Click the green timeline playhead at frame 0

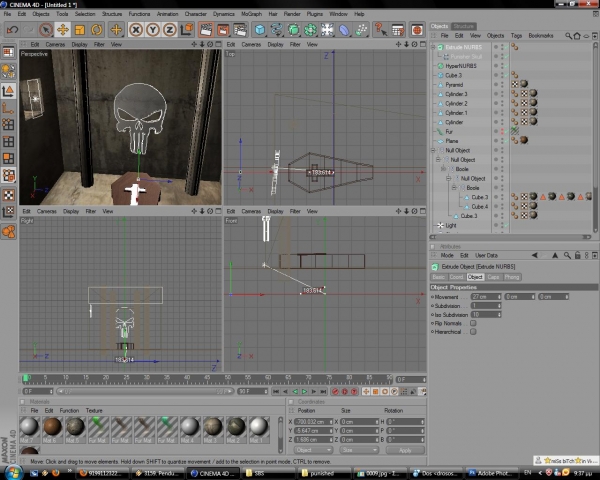[25, 379]
